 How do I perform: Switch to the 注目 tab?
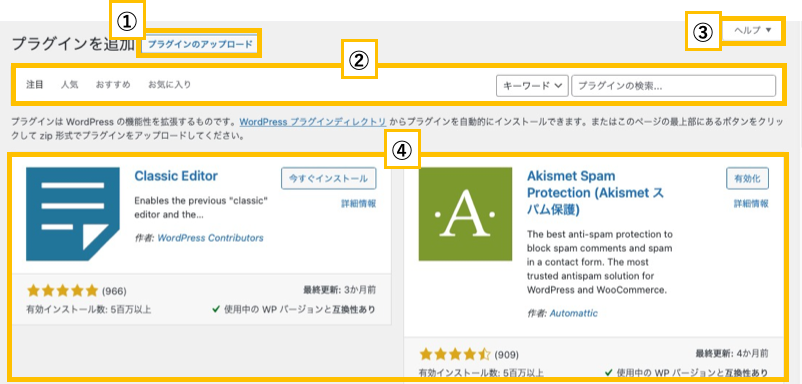(35, 85)
